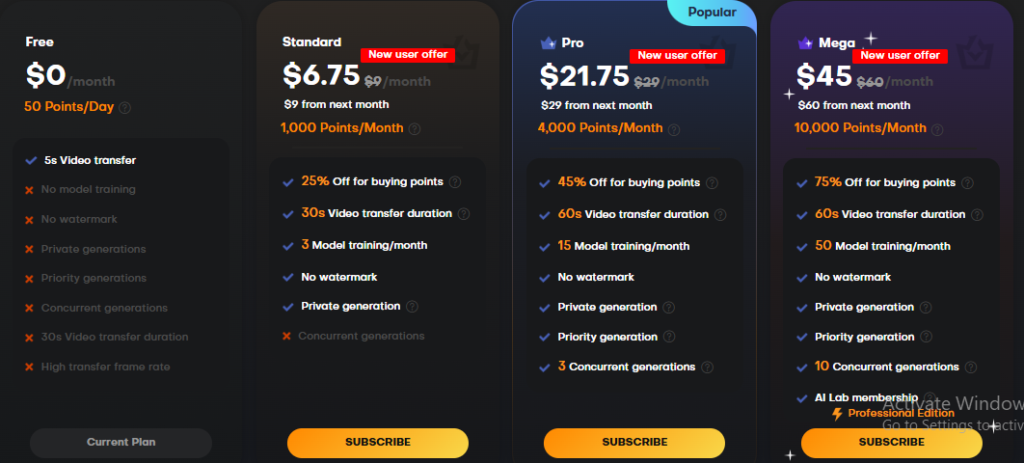
Task: Click info icon beside 3 Concurrent generations
Action: [707, 367]
